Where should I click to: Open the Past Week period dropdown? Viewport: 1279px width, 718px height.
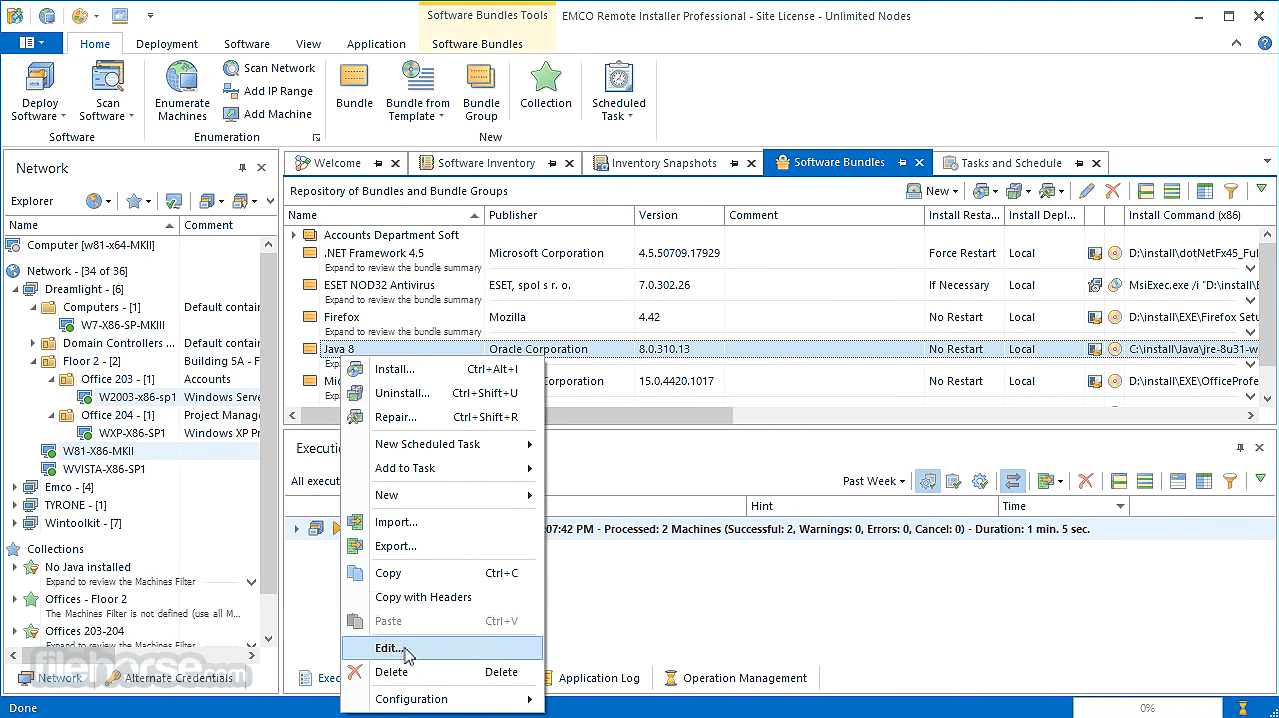click(874, 481)
